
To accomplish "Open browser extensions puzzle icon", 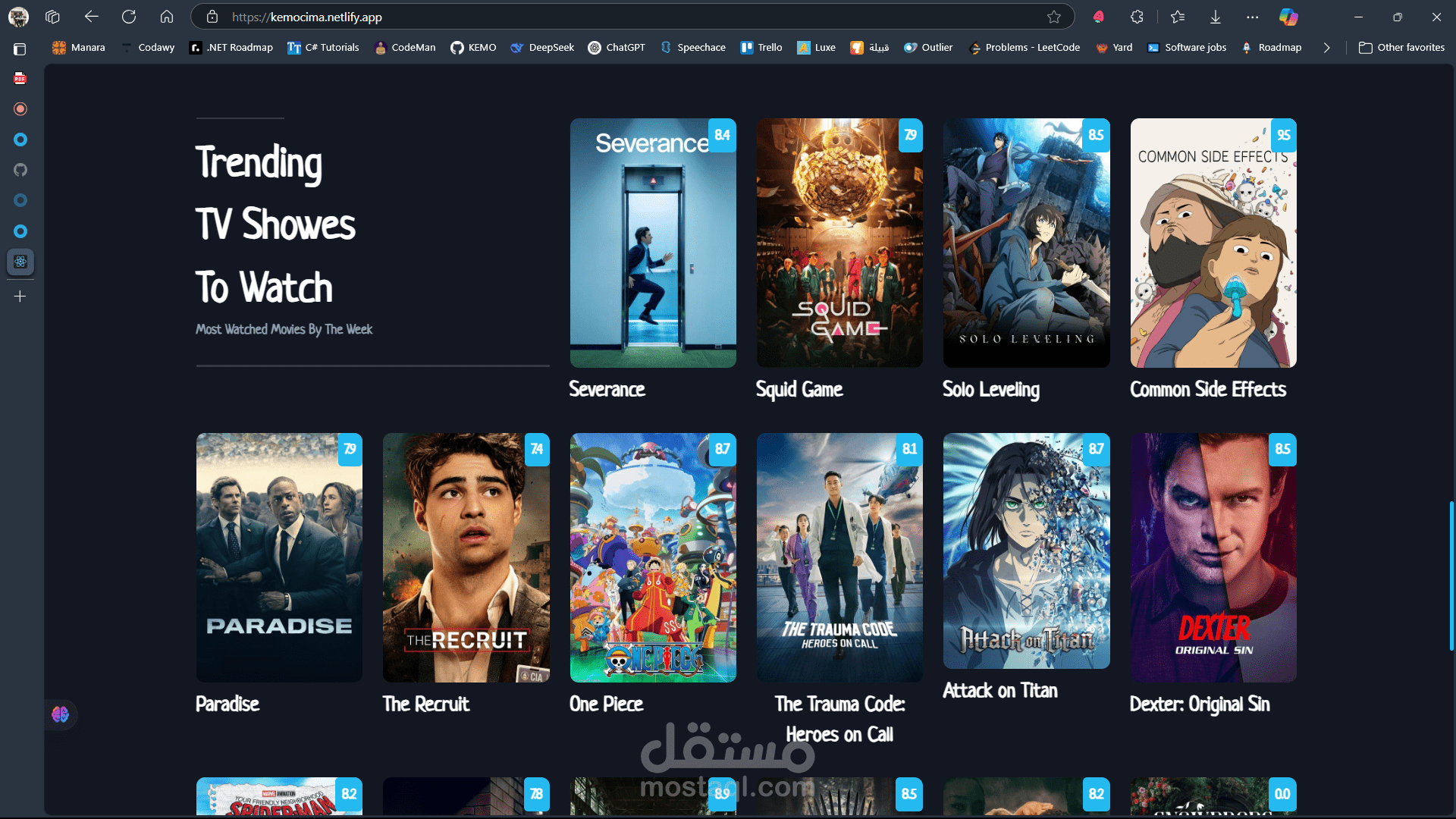I will [x=1137, y=17].
